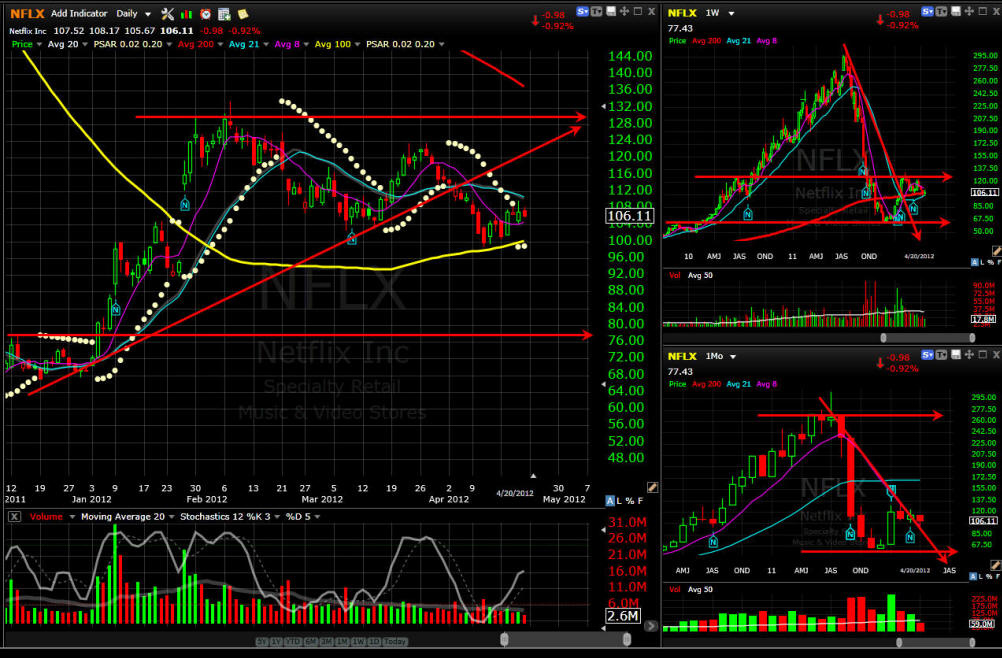Click the N news marker near Feb 2012 start
The width and height of the screenshot is (1002, 658).
click(185, 204)
